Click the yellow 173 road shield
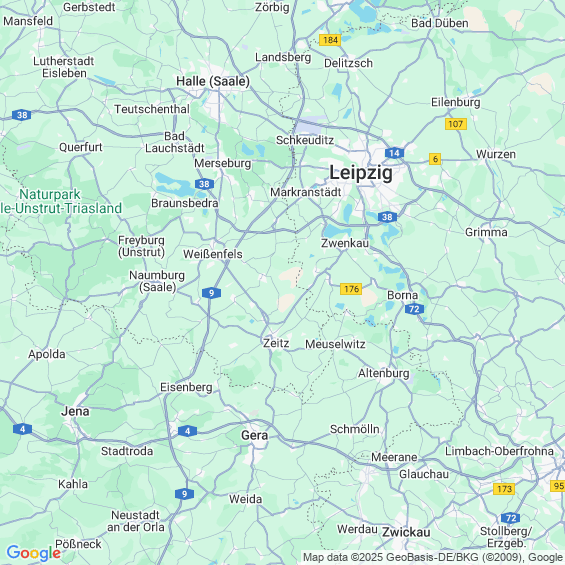The image size is (565, 565). [x=504, y=489]
